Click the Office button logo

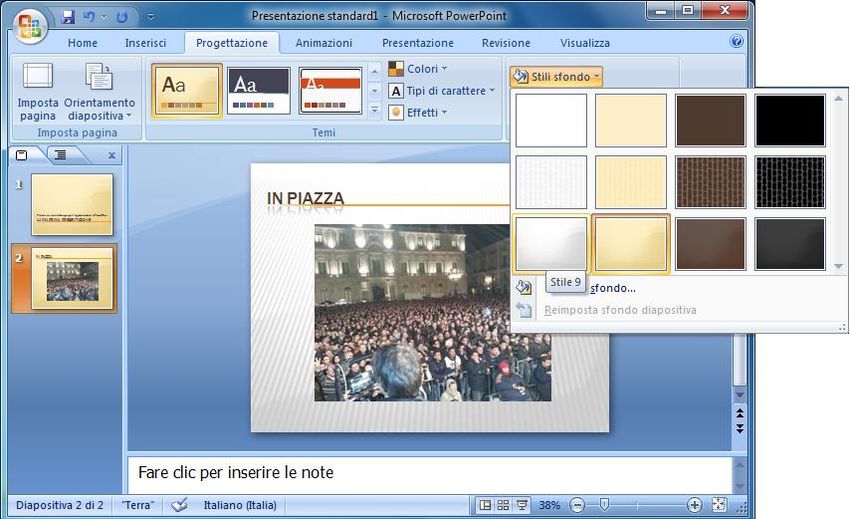pos(28,24)
